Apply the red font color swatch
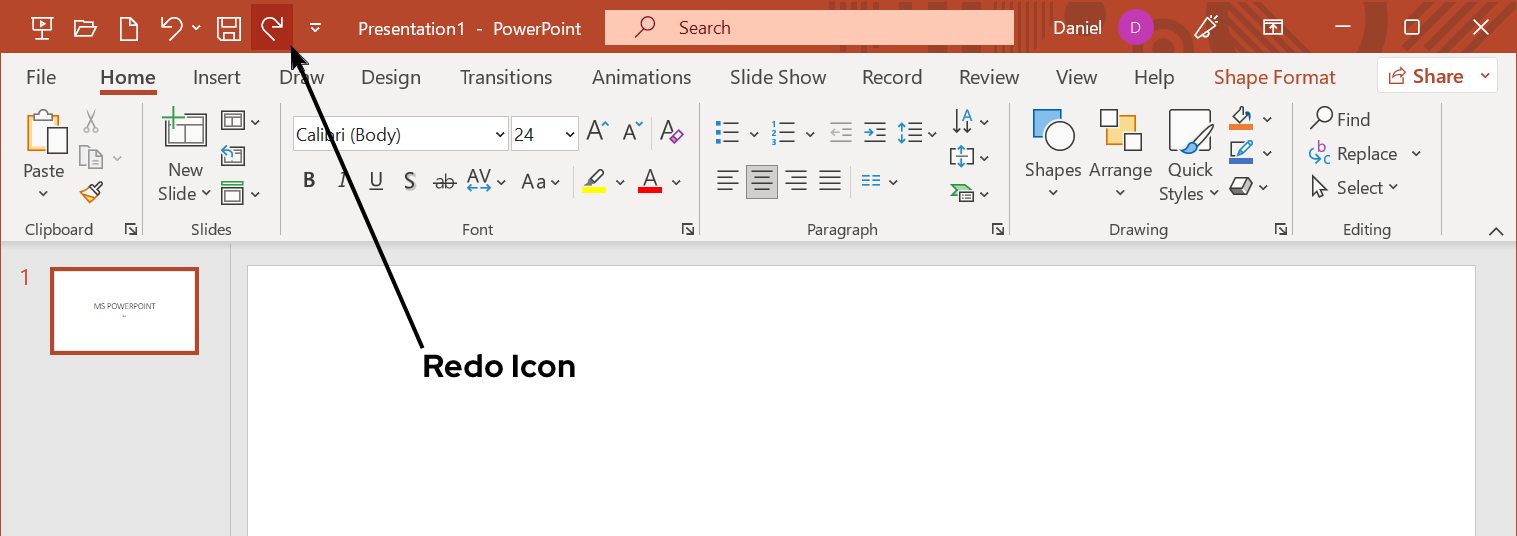The image size is (1517, 536). coord(650,182)
